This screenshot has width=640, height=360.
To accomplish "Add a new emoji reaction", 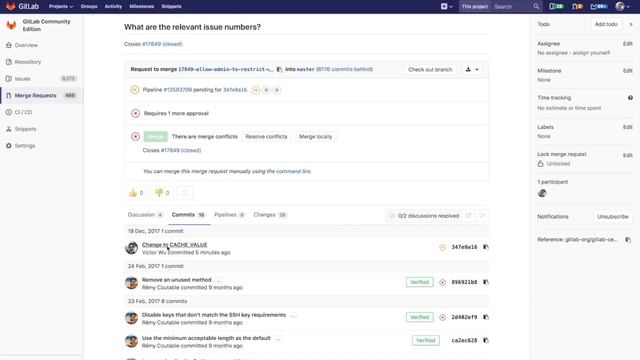I will (185, 193).
